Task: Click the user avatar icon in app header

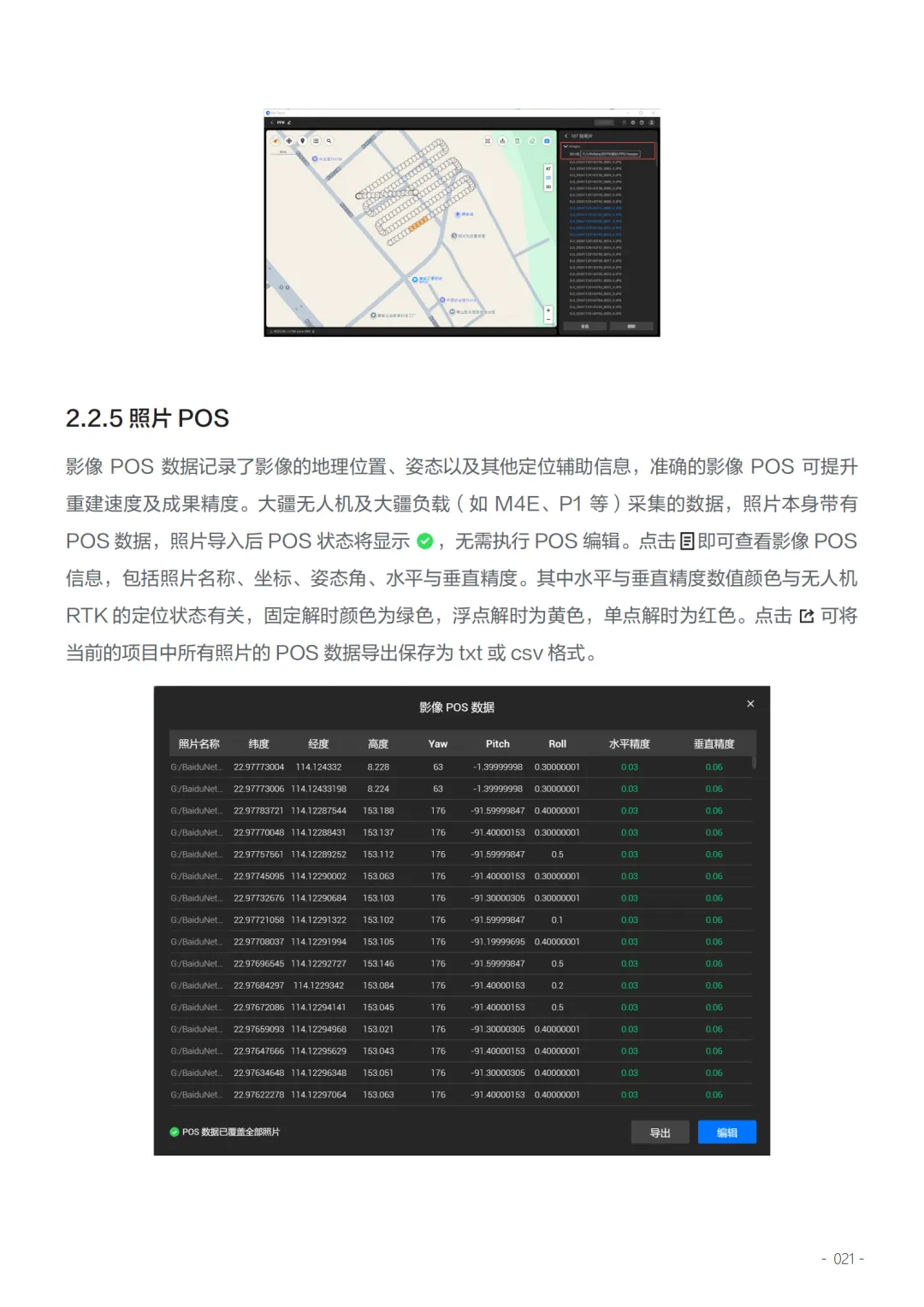Action: 651,122
